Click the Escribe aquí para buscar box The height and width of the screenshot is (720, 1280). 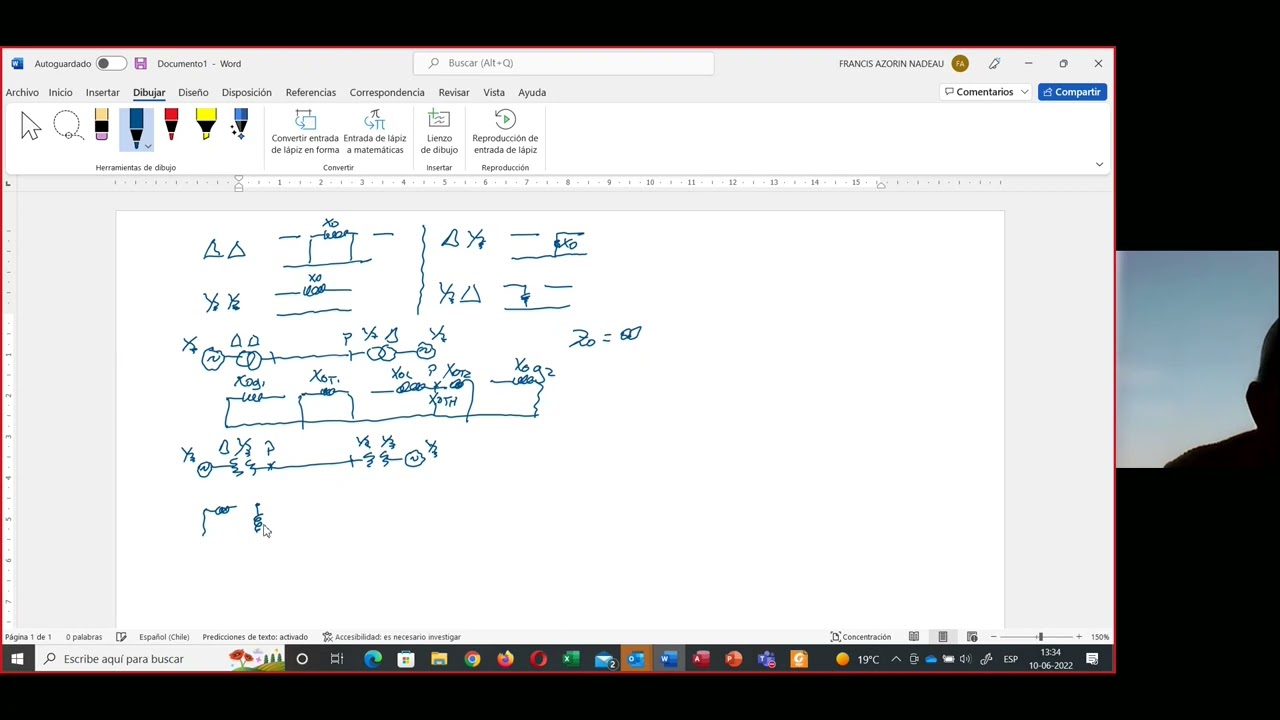tap(161, 659)
